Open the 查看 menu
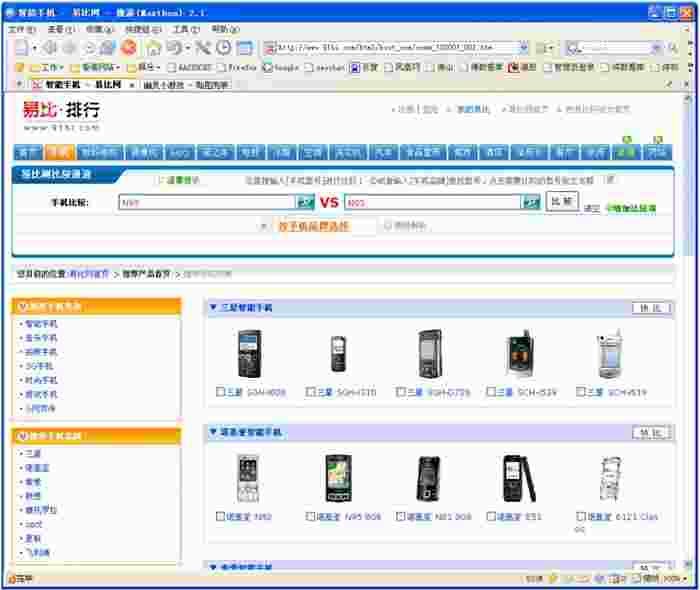Image resolution: width=700 pixels, height=590 pixels. tap(61, 29)
